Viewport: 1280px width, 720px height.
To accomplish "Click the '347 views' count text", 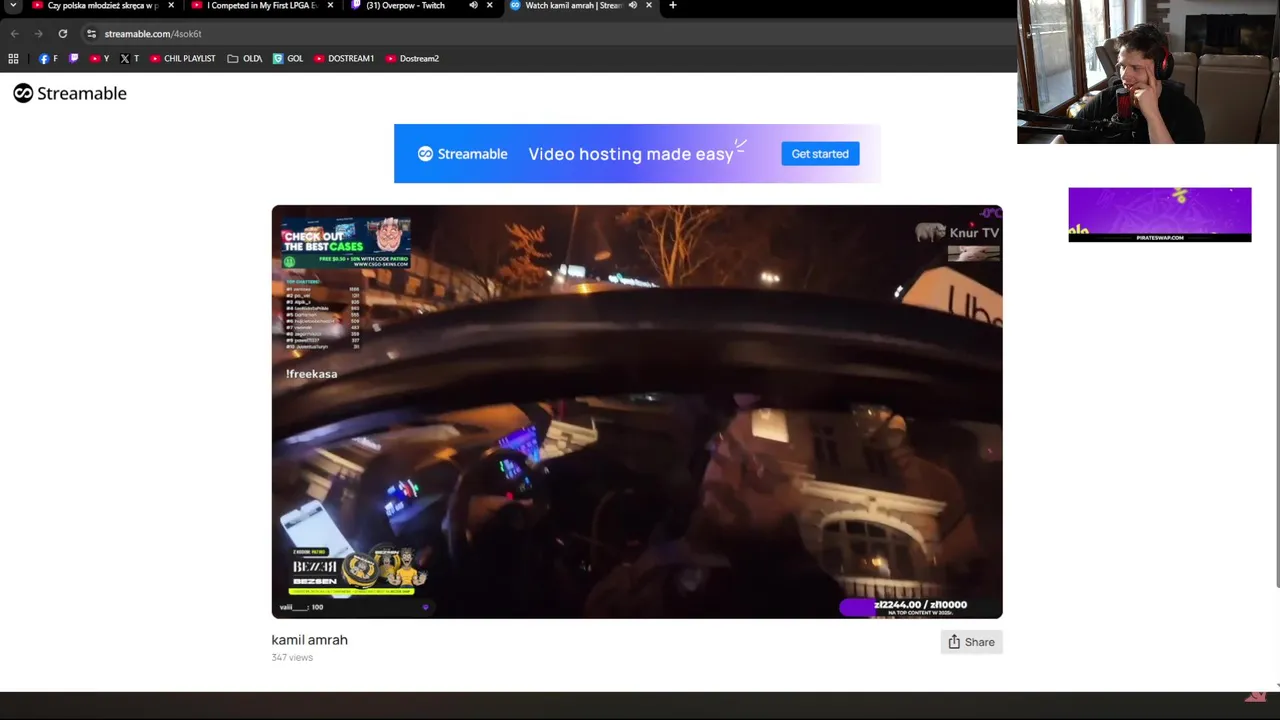I will [x=292, y=658].
